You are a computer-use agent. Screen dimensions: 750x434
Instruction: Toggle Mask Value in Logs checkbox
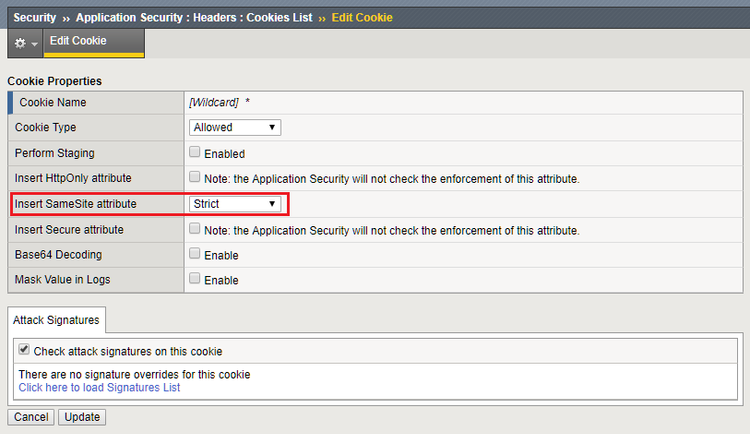point(195,280)
